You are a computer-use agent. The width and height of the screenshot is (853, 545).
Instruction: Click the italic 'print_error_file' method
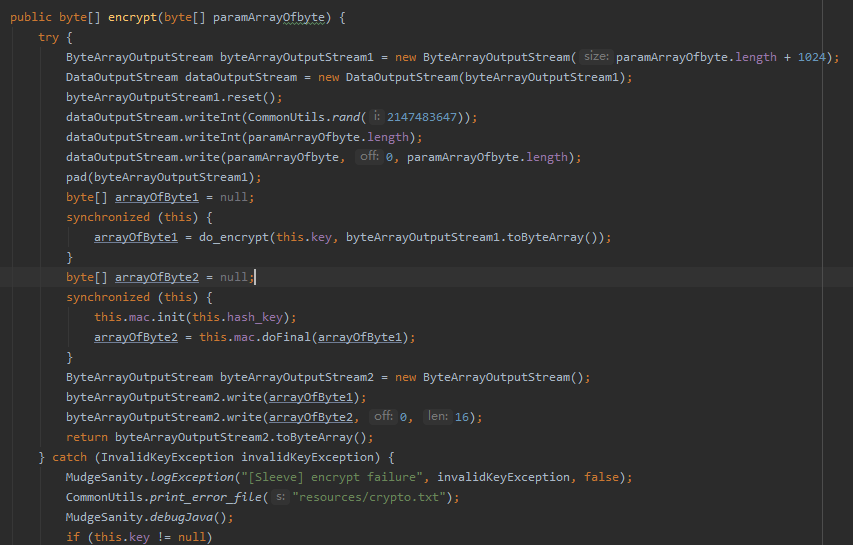pyautogui.click(x=206, y=498)
